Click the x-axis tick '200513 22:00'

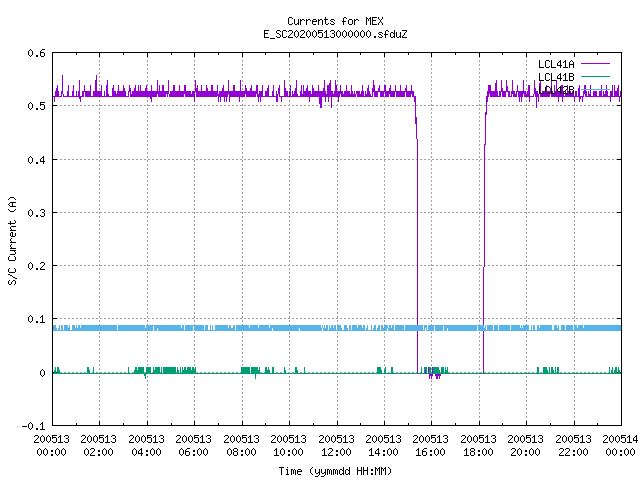(x=573, y=446)
